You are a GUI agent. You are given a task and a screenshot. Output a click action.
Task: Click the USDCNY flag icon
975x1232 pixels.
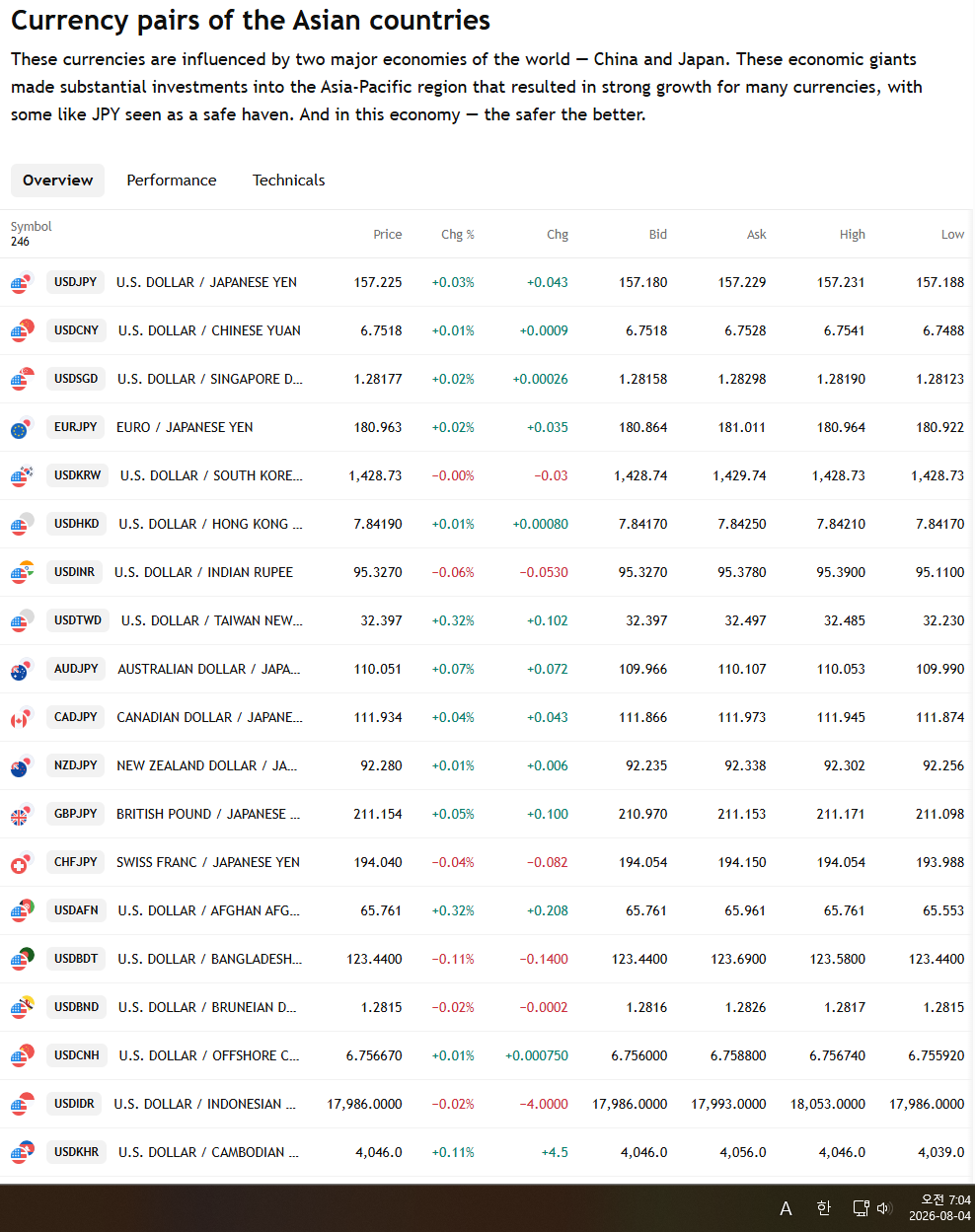point(22,331)
